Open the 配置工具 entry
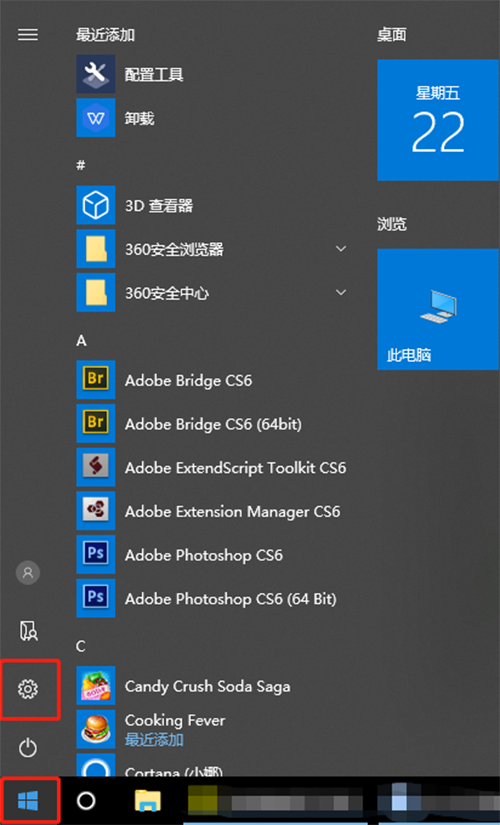Screen dimensions: 500x825 [212, 74]
